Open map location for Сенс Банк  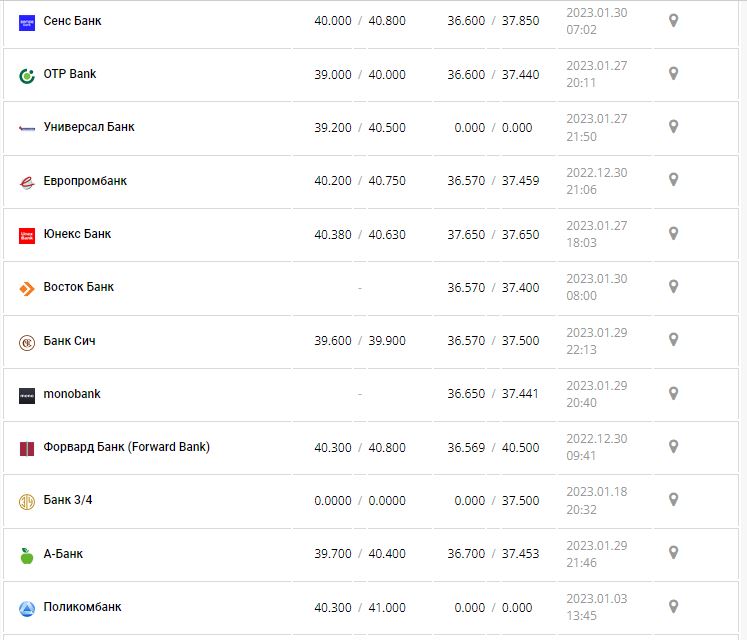coord(673,20)
